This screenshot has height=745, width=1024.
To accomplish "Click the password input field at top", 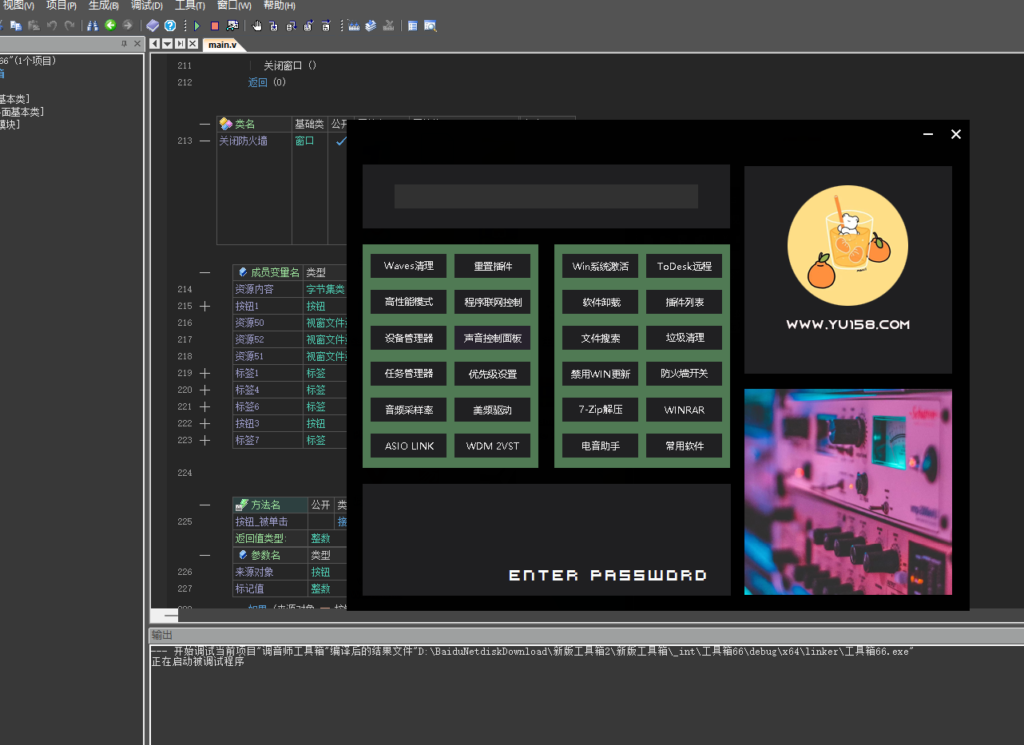I will pyautogui.click(x=546, y=196).
